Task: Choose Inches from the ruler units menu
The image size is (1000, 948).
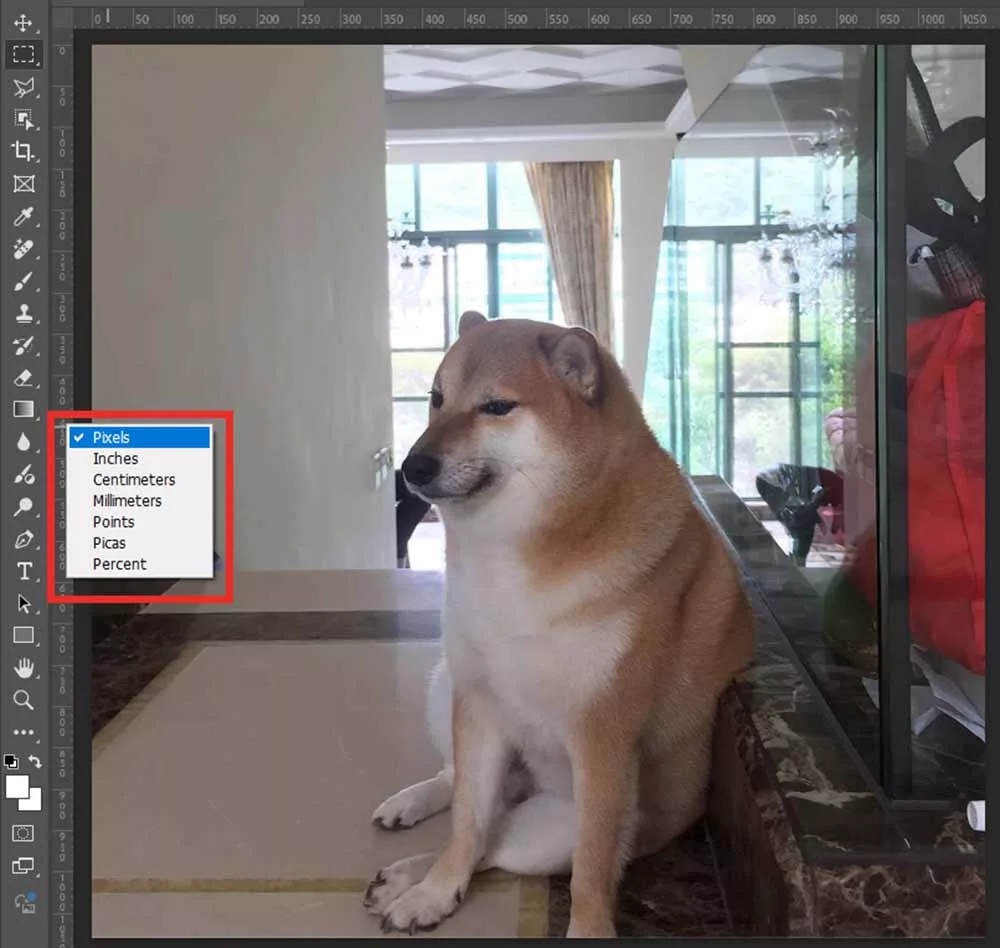Action: point(116,458)
